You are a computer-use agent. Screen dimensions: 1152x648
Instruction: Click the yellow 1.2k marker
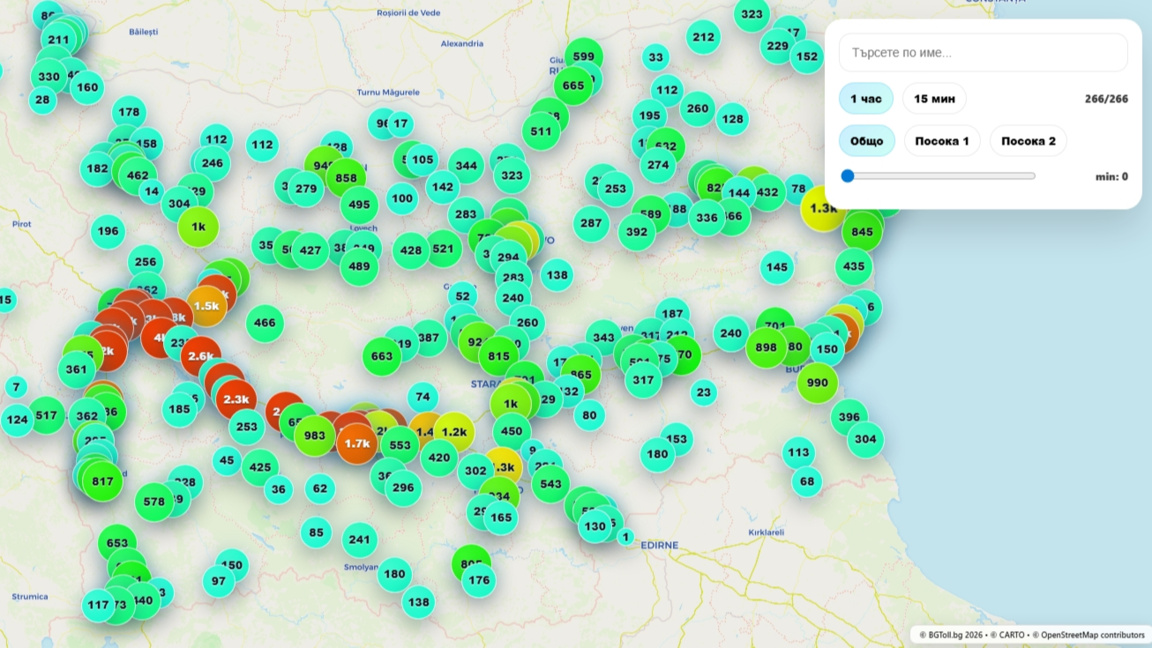pyautogui.click(x=454, y=432)
